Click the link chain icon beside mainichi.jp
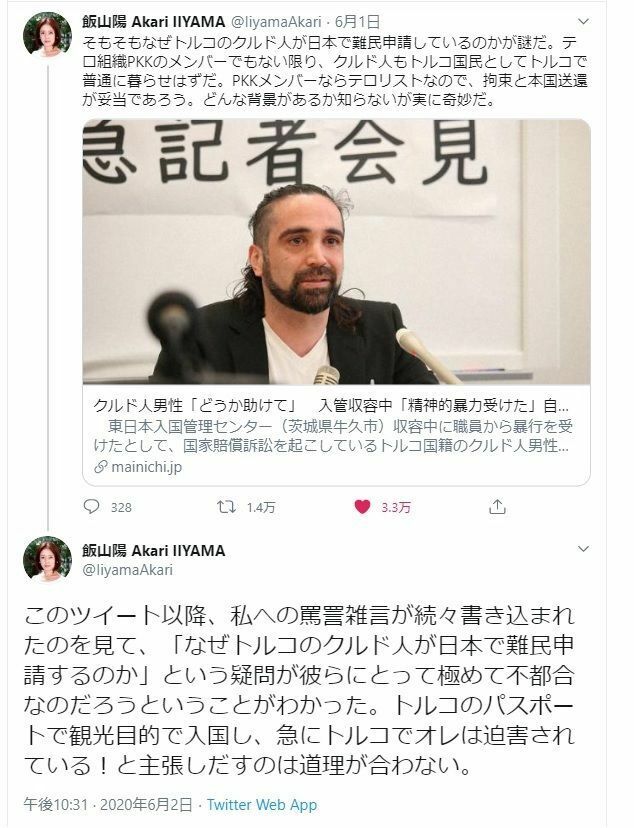 [x=100, y=467]
